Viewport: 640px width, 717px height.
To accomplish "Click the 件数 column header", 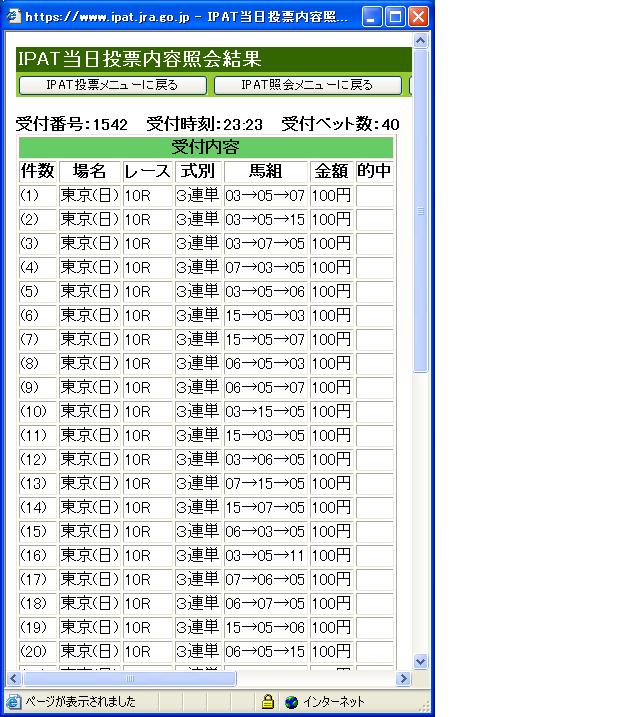I will pyautogui.click(x=38, y=171).
